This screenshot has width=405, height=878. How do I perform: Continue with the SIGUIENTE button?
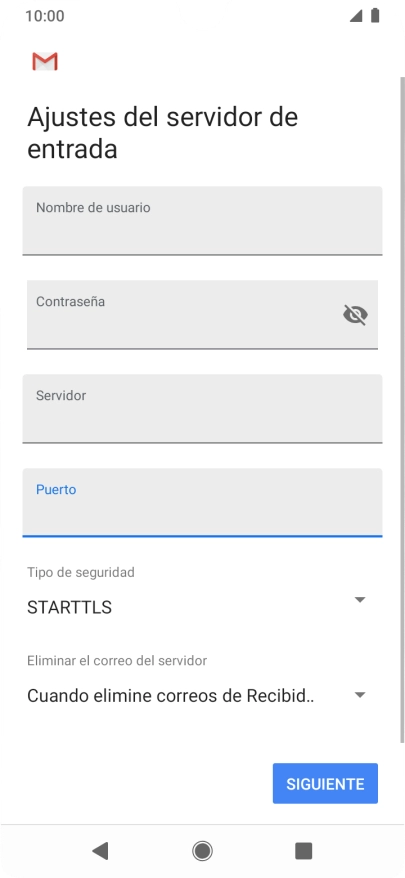(325, 783)
